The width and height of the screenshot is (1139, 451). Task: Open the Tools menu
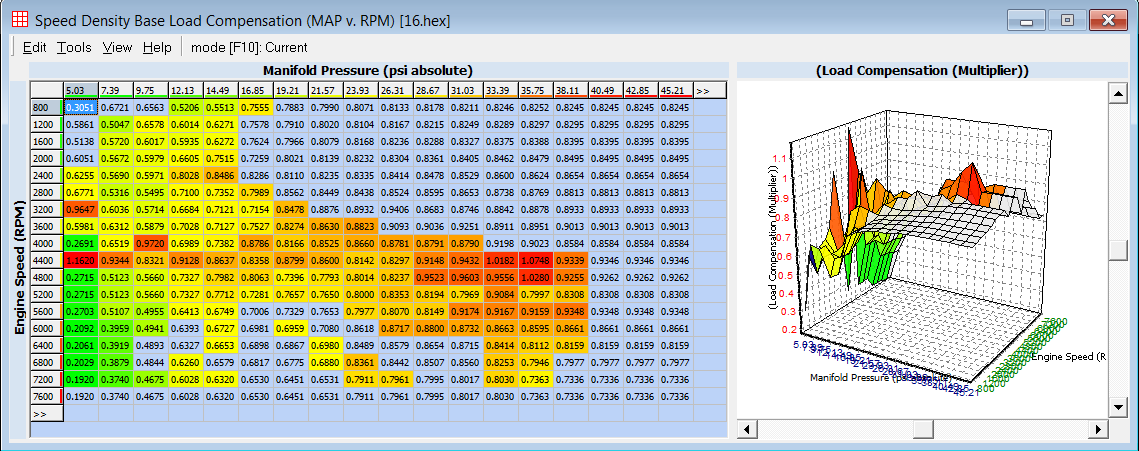pos(74,47)
